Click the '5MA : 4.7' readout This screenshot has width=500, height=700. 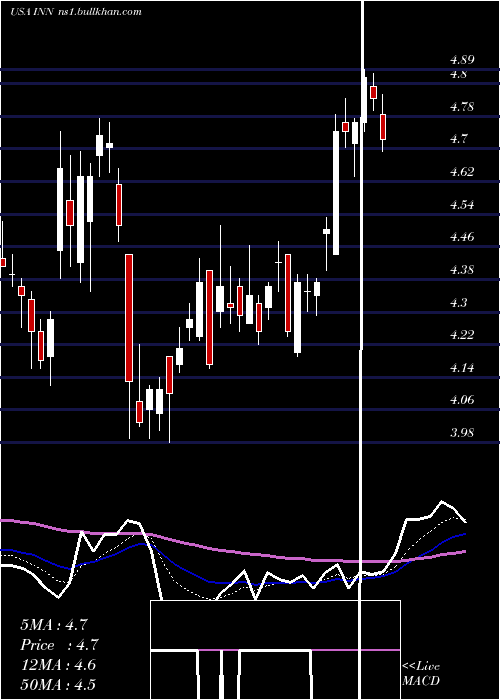(54, 625)
